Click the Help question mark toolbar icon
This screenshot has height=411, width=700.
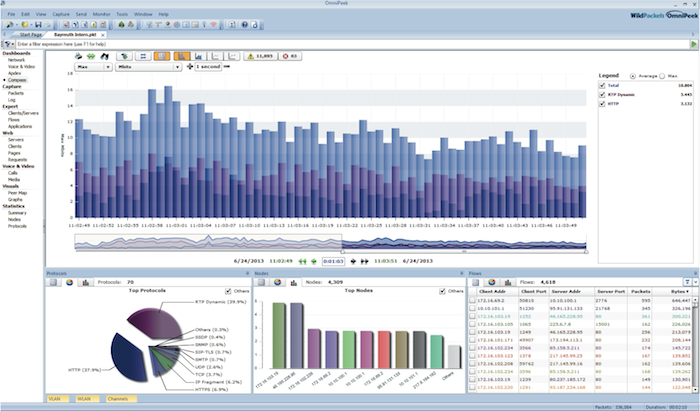(245, 25)
